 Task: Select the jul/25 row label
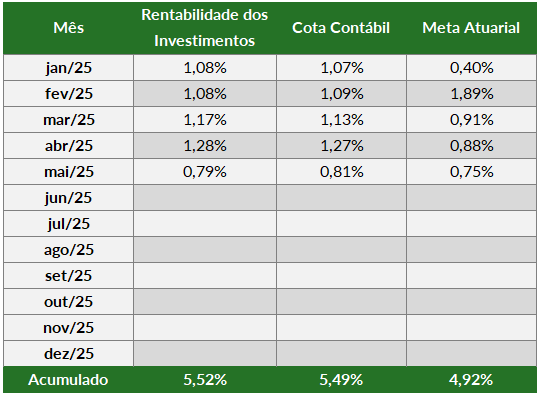point(69,224)
